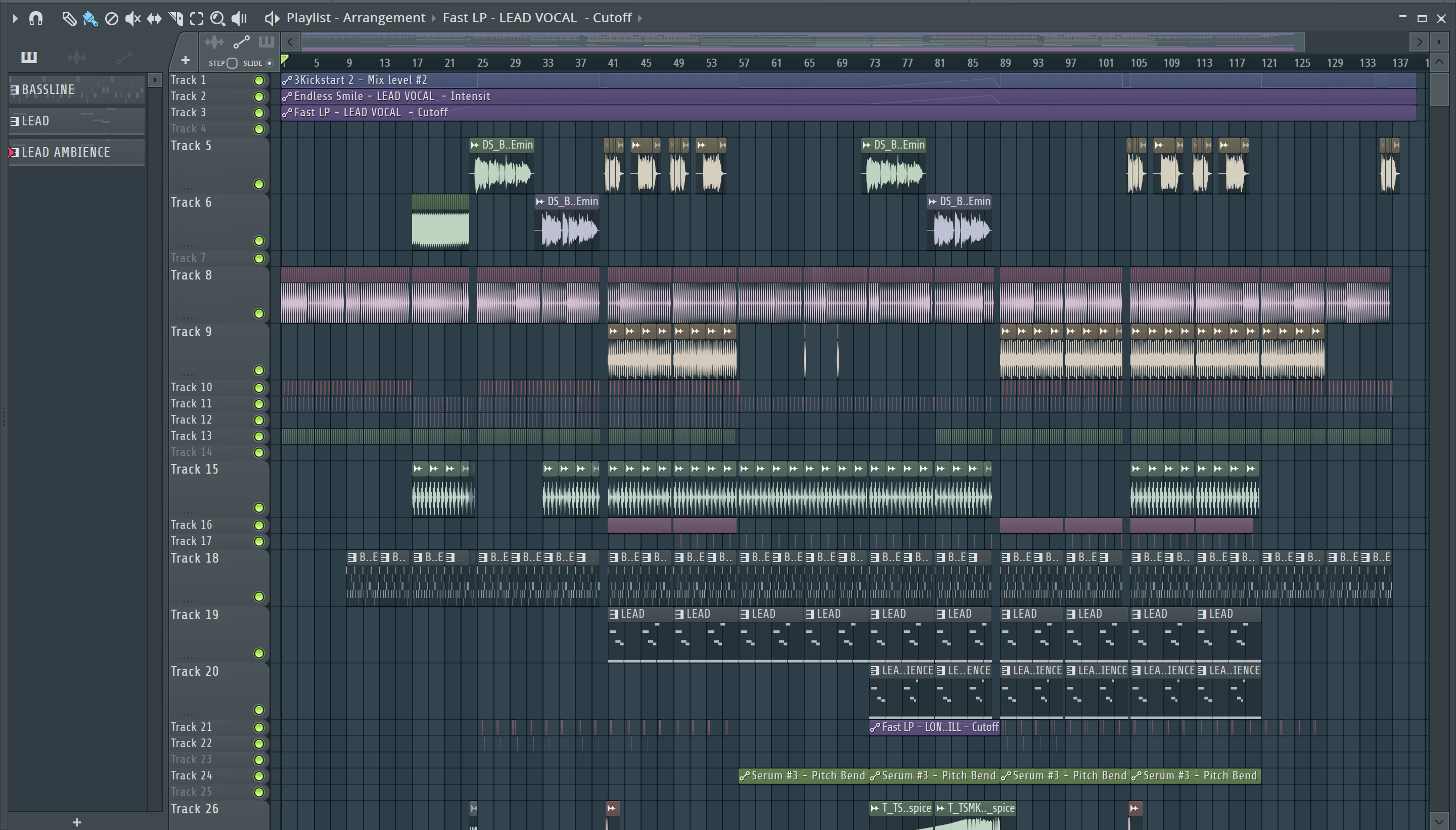Select the Zoom magnifier tool
The width and height of the screenshot is (1456, 830).
click(x=217, y=19)
